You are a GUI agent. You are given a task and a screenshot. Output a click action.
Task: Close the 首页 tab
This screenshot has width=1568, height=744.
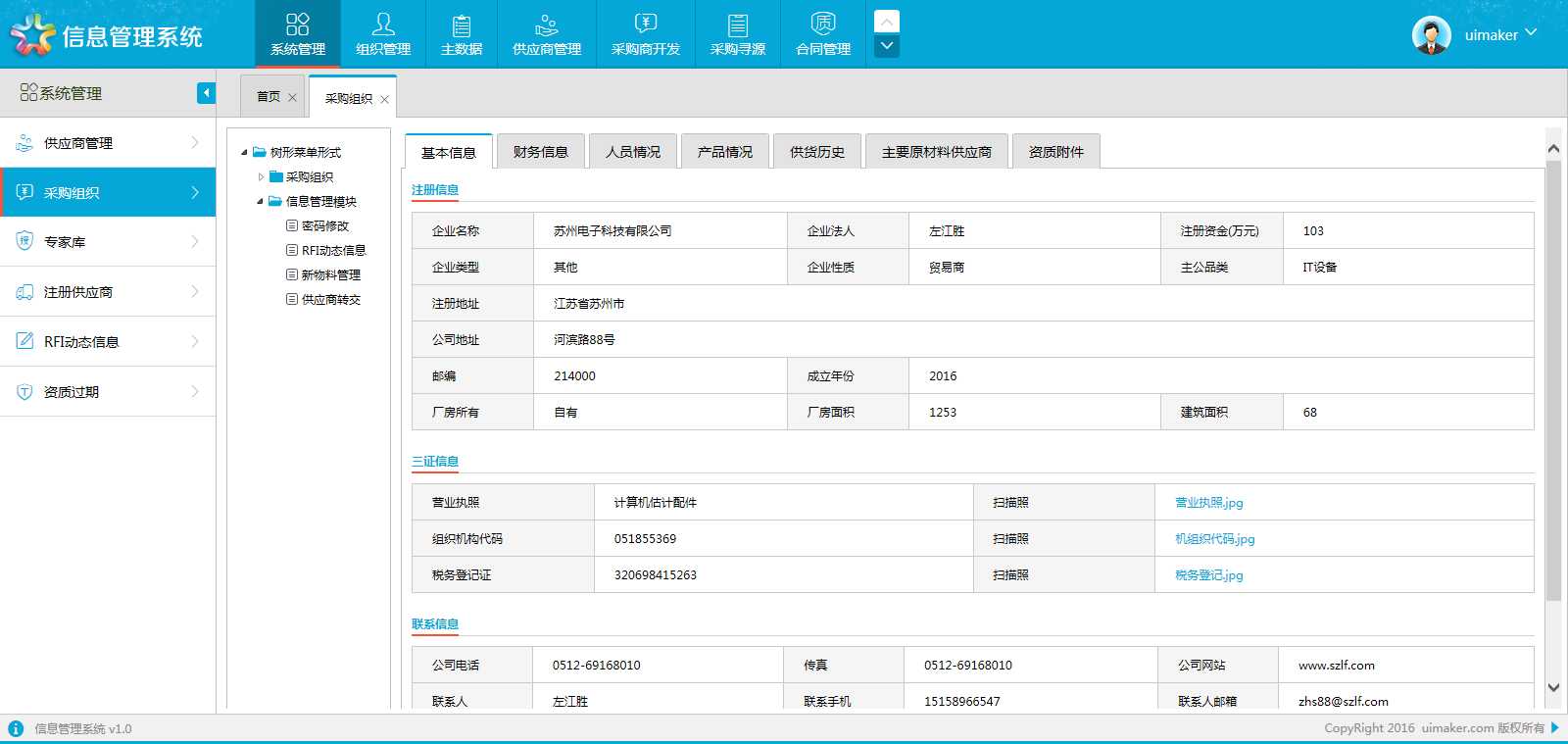292,98
